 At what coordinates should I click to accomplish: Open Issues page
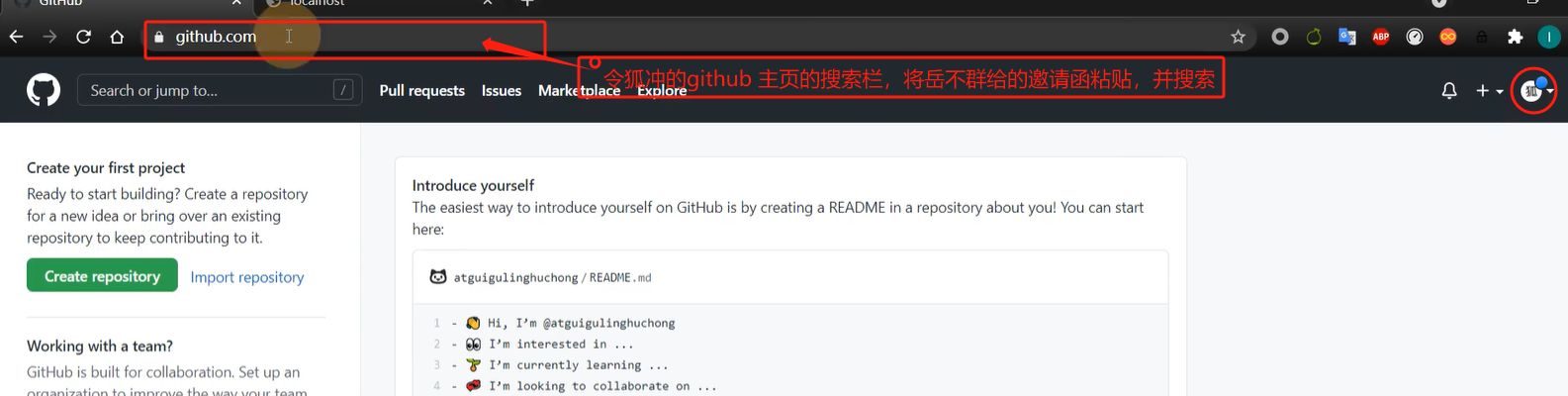click(x=502, y=90)
